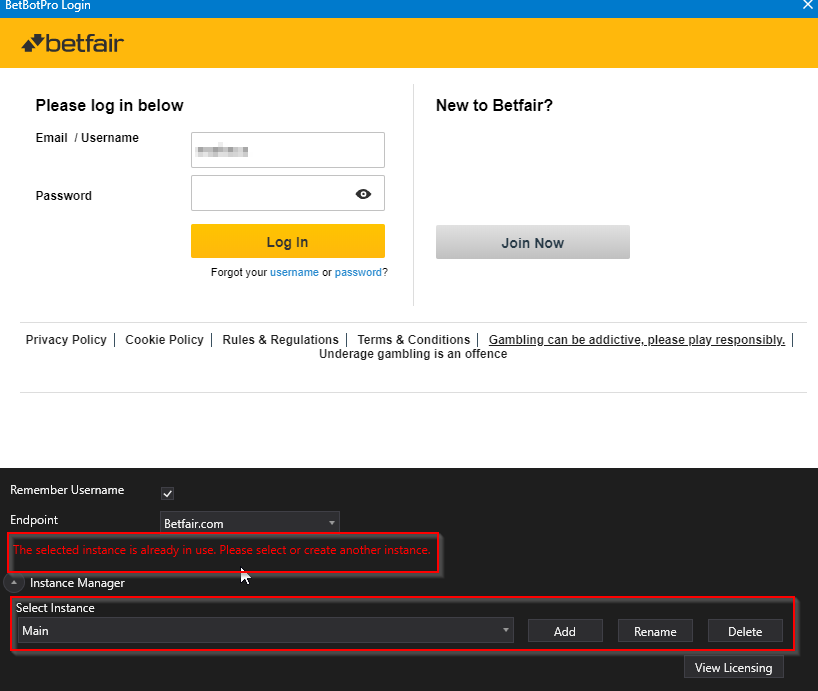Focus the Email / Username field
Image resolution: width=818 pixels, height=691 pixels.
coord(287,150)
